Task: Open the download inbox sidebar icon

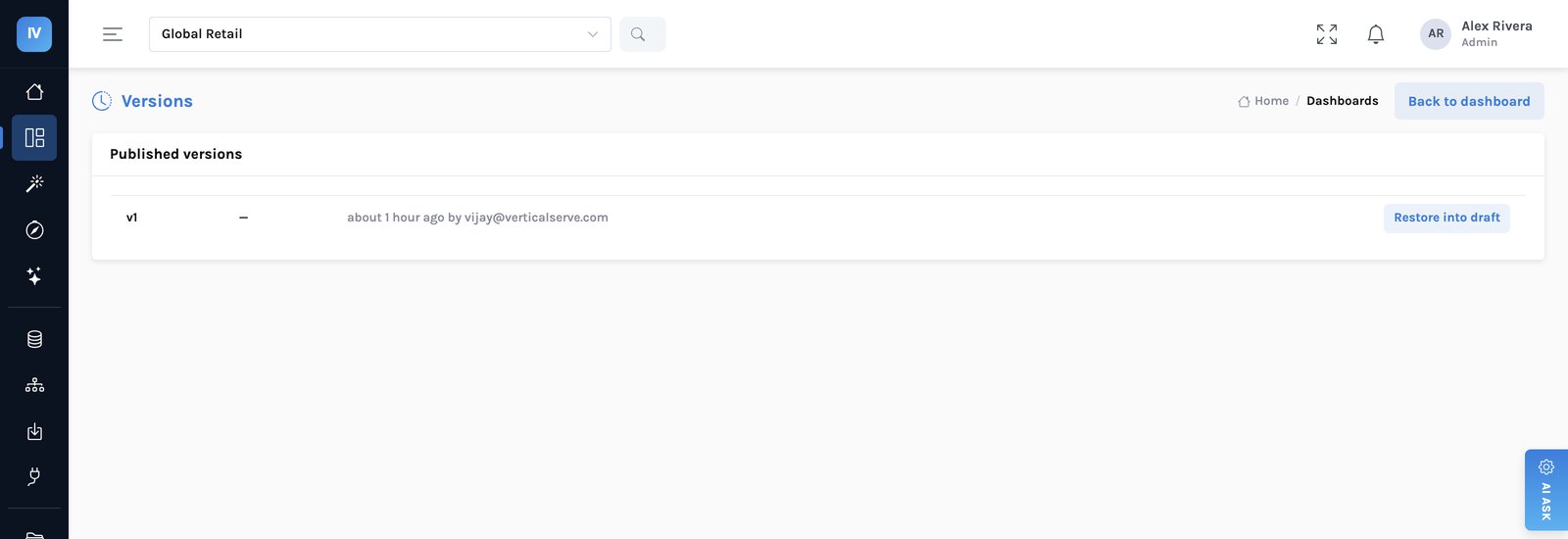Action: point(34,431)
